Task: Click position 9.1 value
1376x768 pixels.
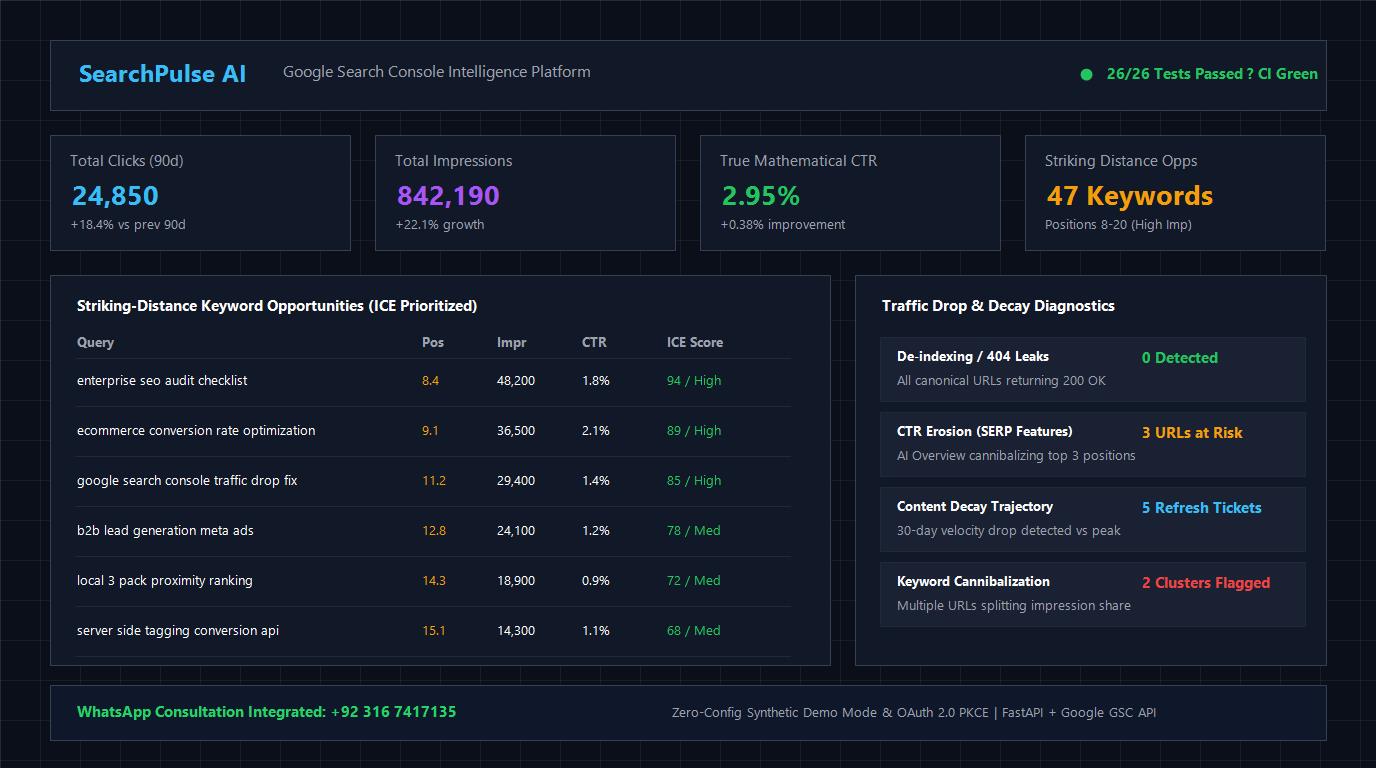Action: click(x=430, y=431)
